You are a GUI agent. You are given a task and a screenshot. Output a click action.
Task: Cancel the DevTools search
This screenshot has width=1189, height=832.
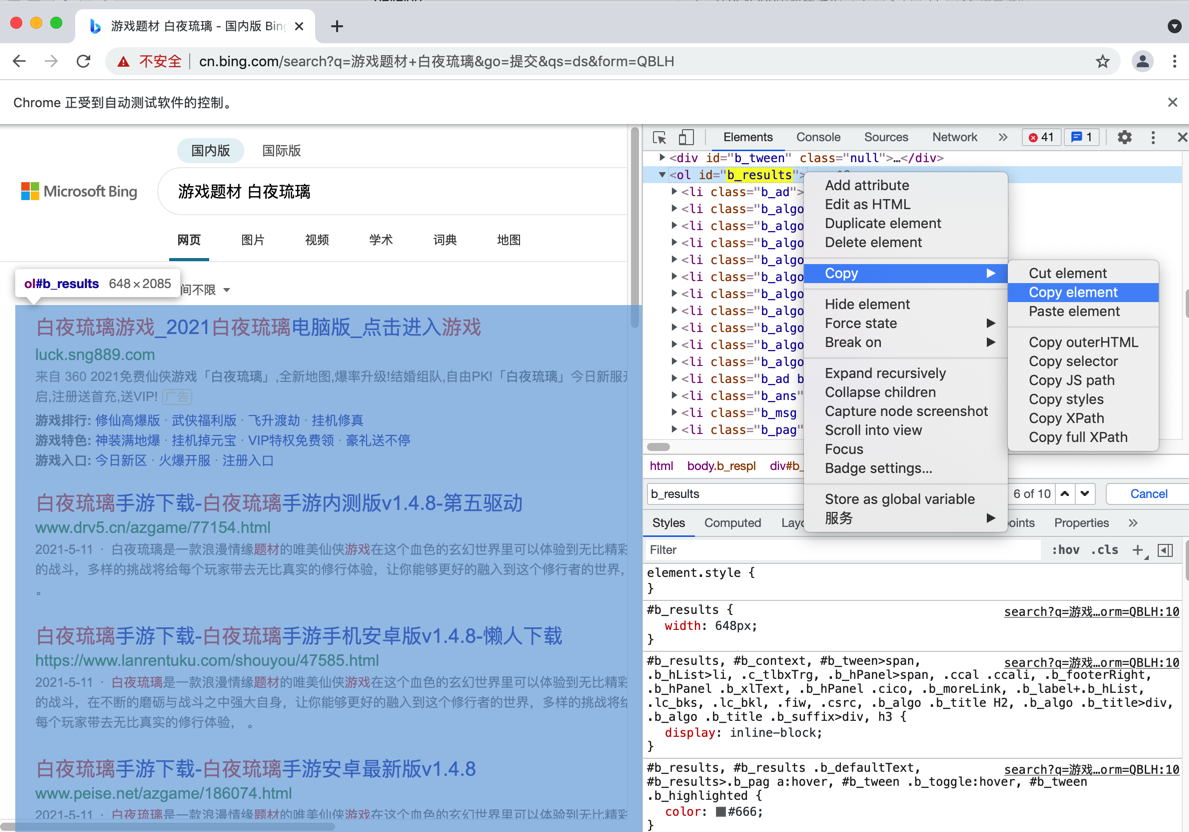point(1148,494)
